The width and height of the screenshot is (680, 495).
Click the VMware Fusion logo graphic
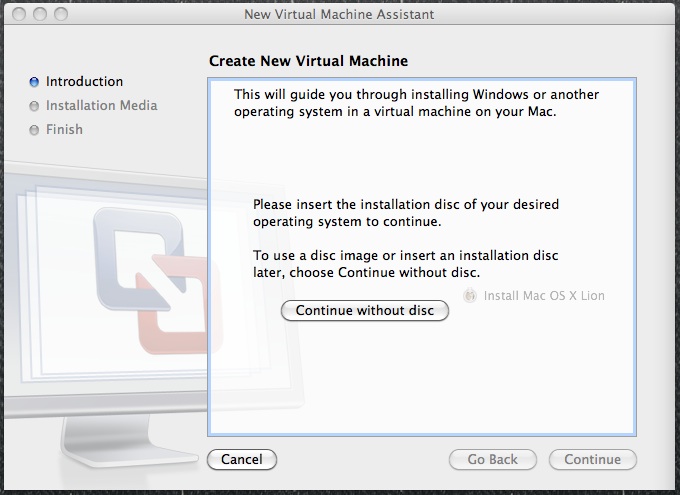(158, 280)
